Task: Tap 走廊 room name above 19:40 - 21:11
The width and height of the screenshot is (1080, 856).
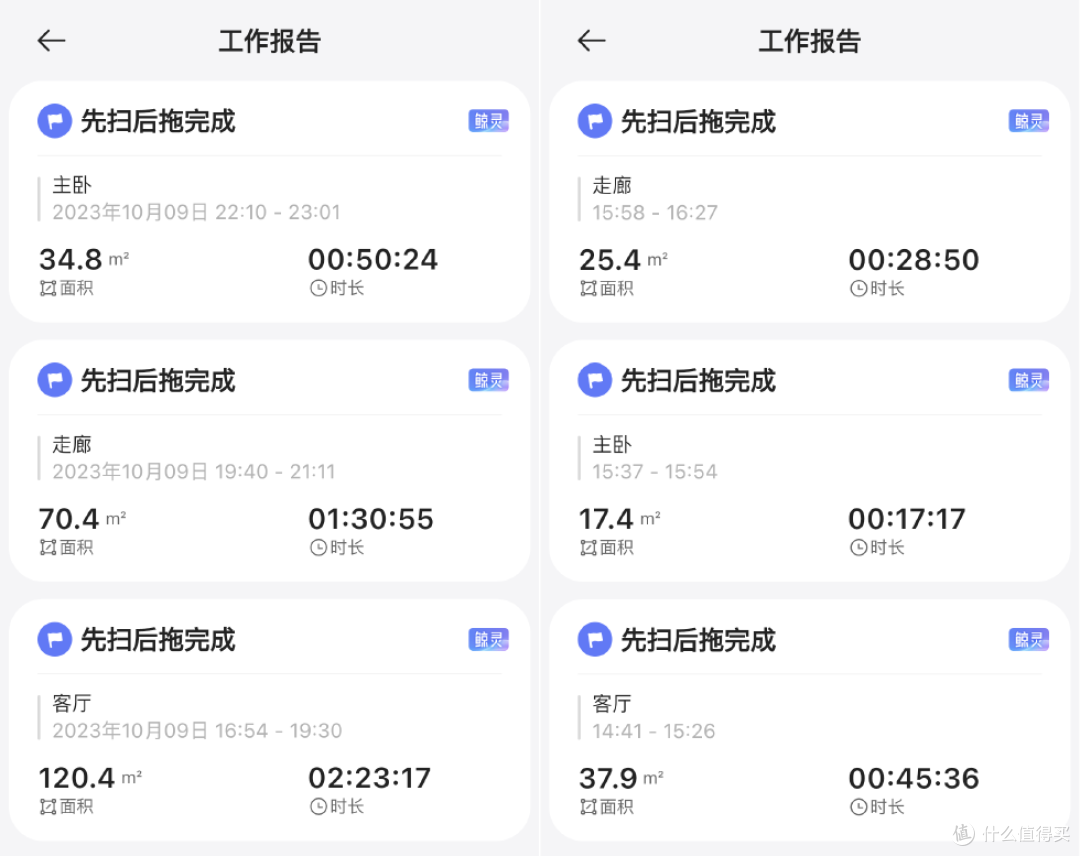Action: [x=72, y=444]
